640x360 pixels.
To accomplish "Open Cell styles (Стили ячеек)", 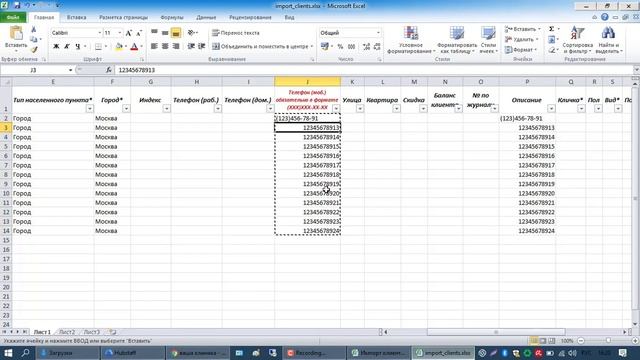I will [488, 40].
